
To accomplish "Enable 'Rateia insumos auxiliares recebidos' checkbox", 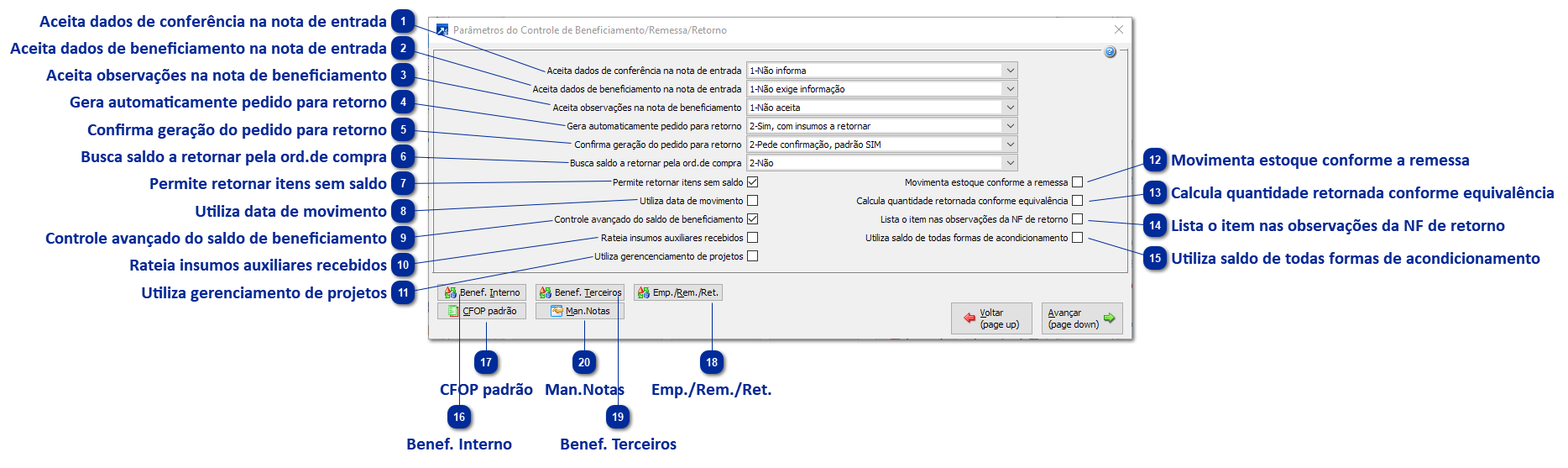I will click(x=753, y=238).
